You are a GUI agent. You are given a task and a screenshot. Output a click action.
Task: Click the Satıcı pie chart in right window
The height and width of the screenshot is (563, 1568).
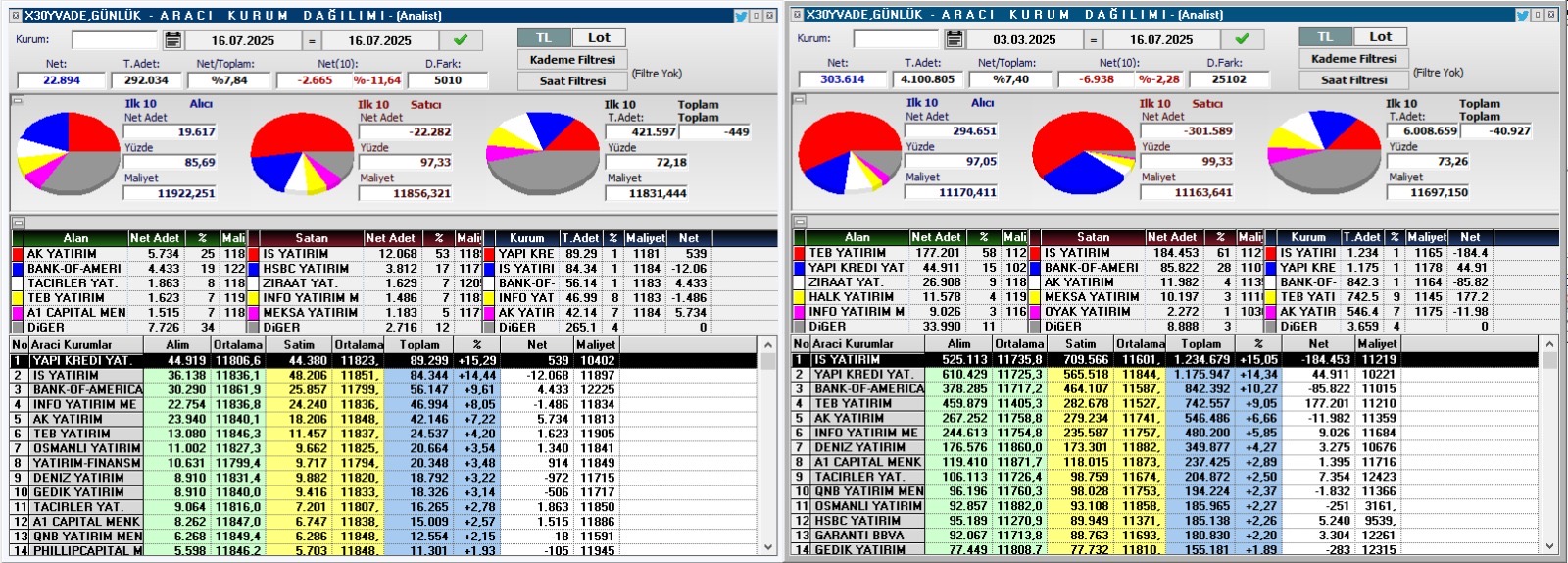(1083, 152)
